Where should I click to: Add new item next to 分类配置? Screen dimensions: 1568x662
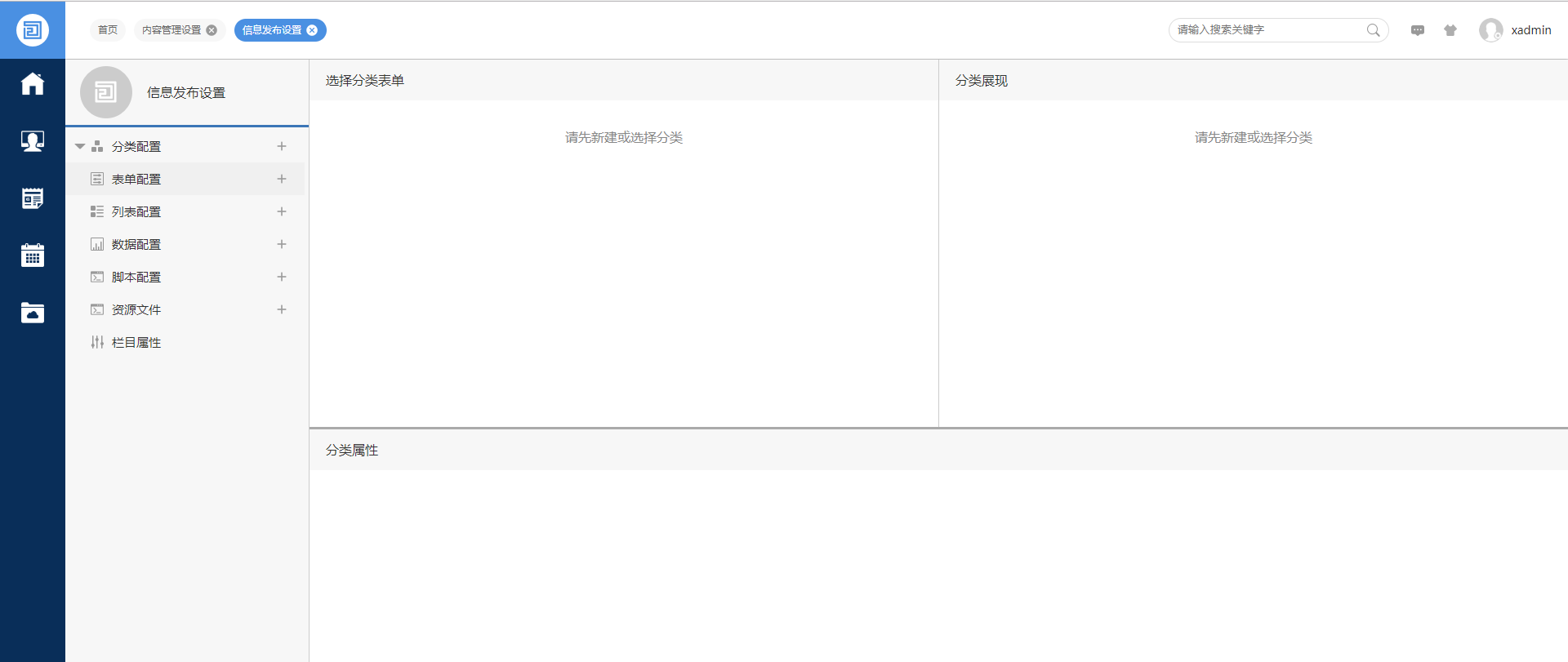tap(282, 146)
